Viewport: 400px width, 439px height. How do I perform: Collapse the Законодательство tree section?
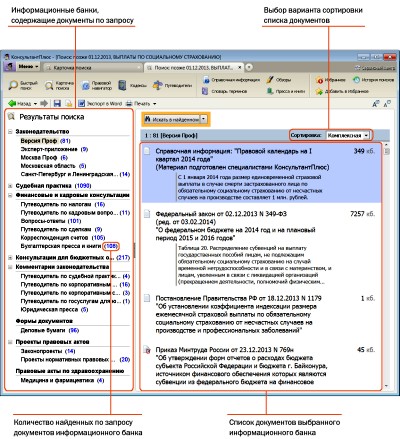point(10,131)
